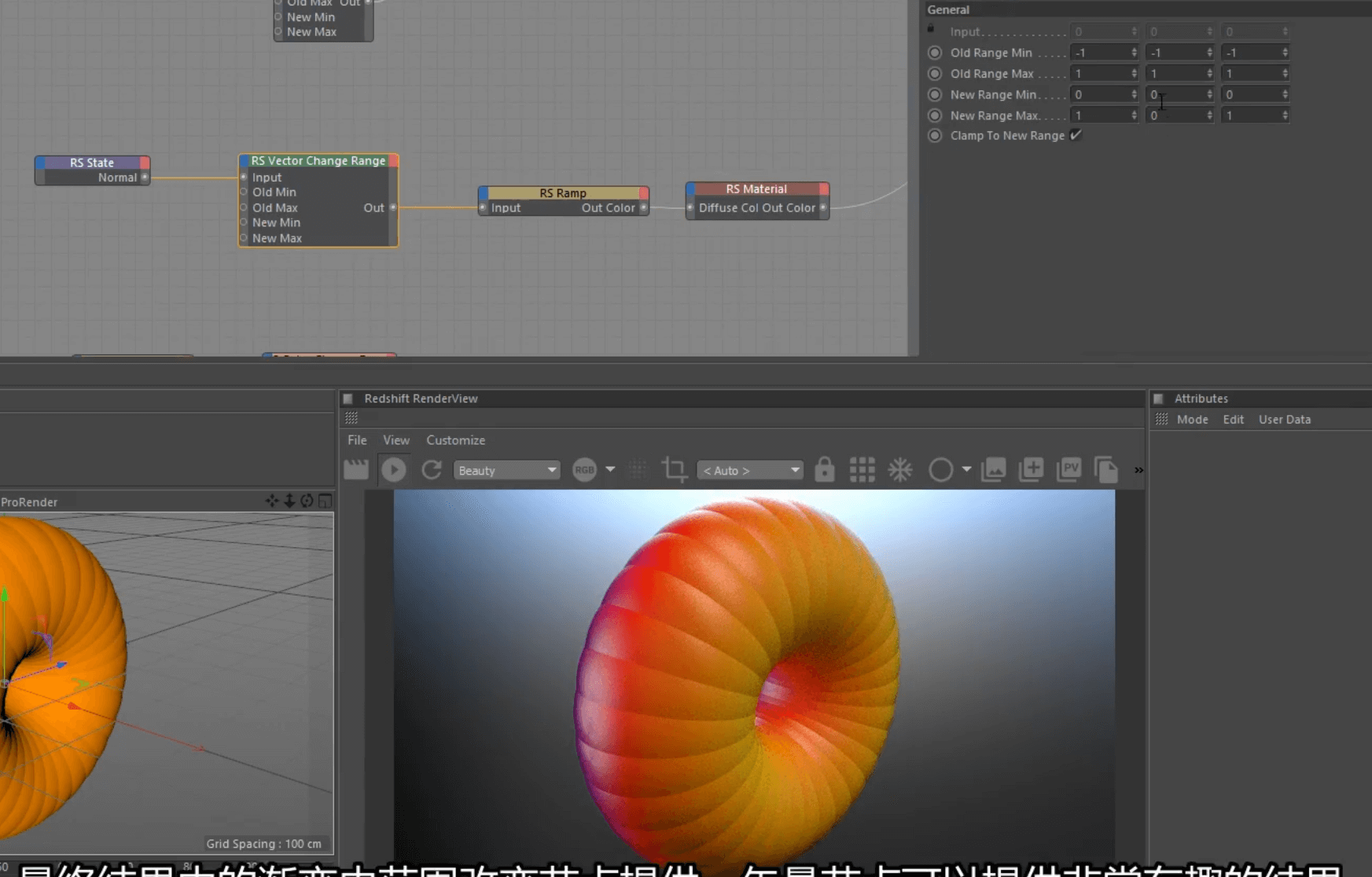This screenshot has width=1372, height=877.
Task: Click the image snapshot icon
Action: tap(994, 469)
